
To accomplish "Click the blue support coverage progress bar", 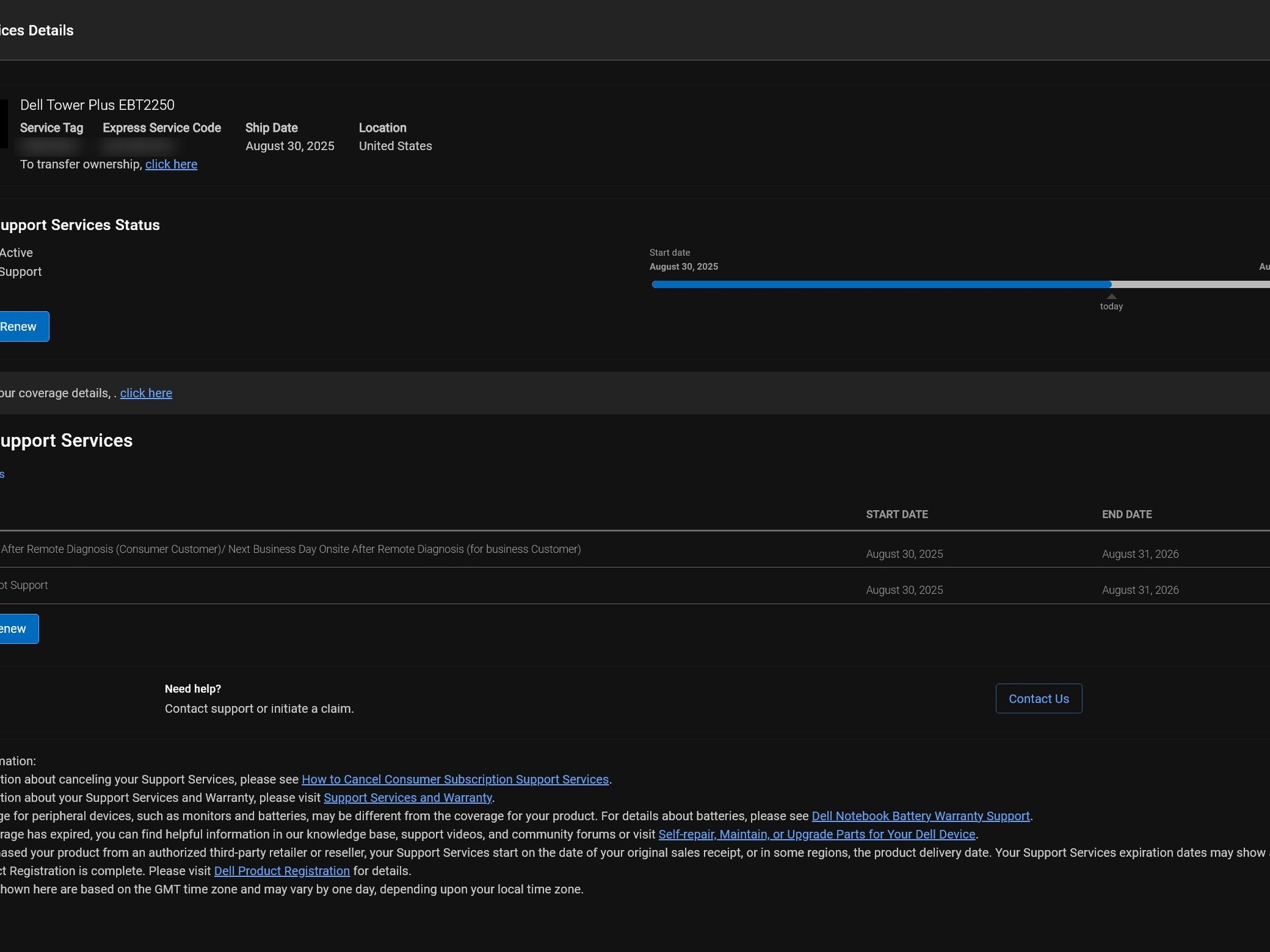I will click(881, 284).
